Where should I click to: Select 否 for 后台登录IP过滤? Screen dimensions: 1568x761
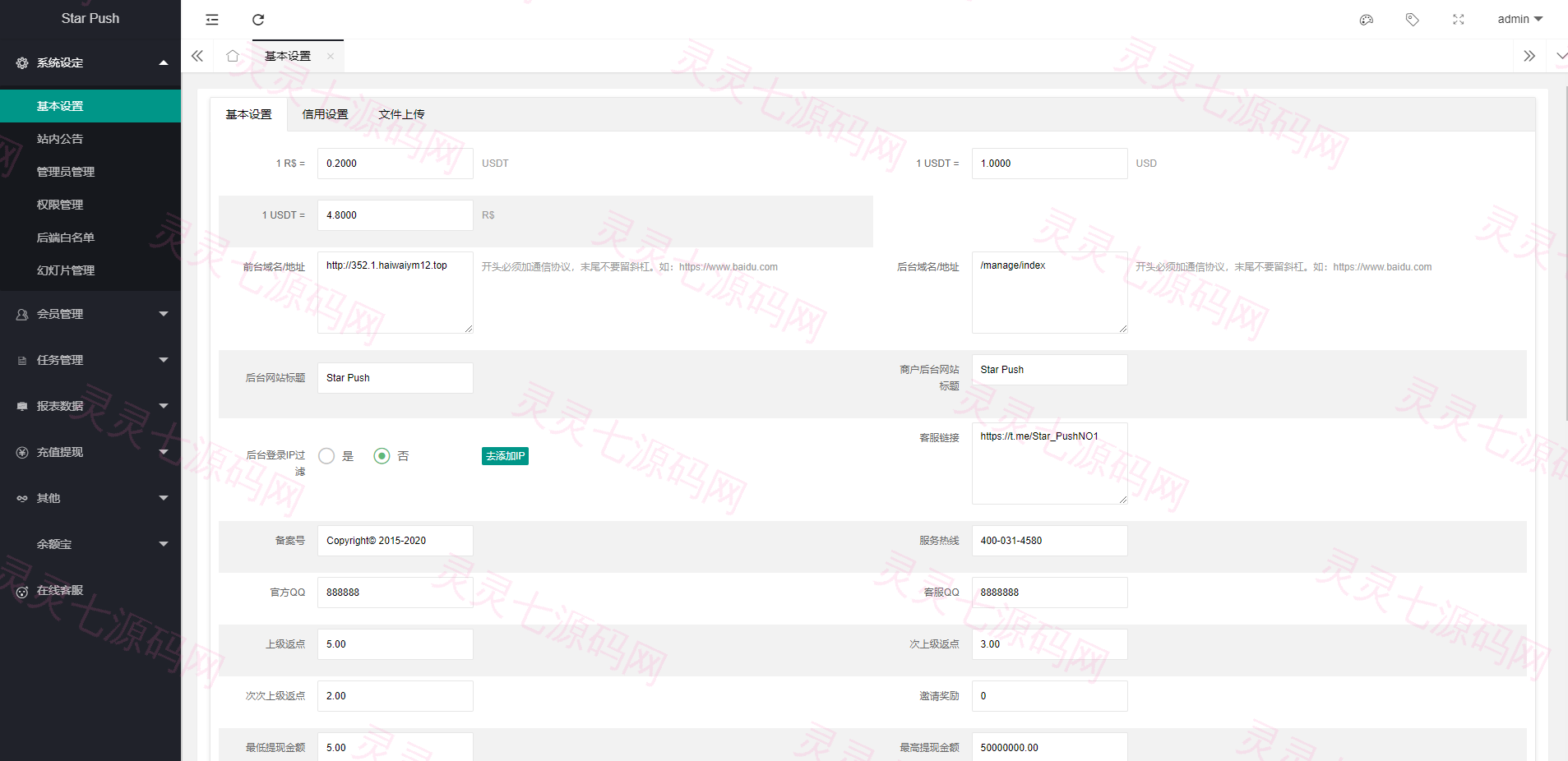tap(382, 456)
